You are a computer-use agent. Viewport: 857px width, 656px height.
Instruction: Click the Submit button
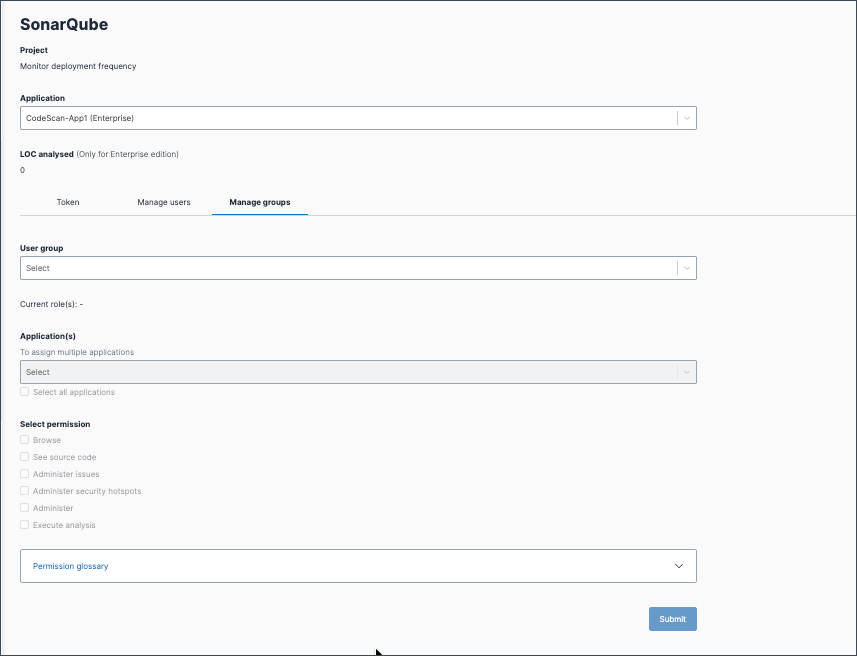(672, 619)
